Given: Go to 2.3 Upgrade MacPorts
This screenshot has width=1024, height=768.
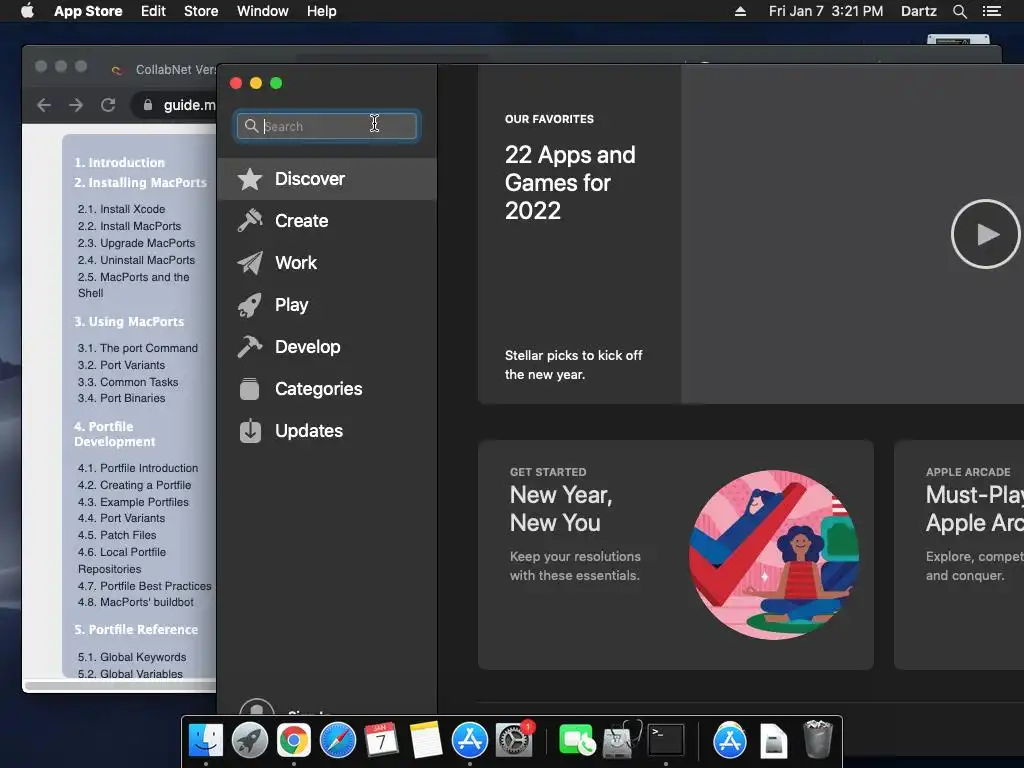Looking at the screenshot, I should coord(136,243).
